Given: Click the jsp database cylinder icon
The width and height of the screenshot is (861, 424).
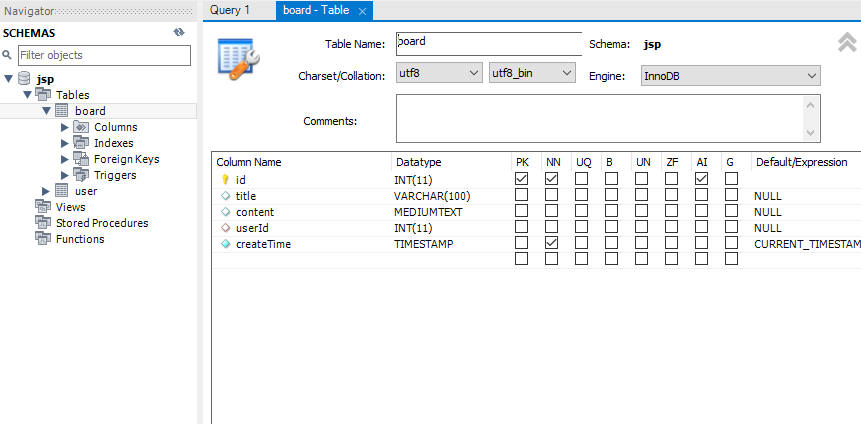Looking at the screenshot, I should [24, 79].
